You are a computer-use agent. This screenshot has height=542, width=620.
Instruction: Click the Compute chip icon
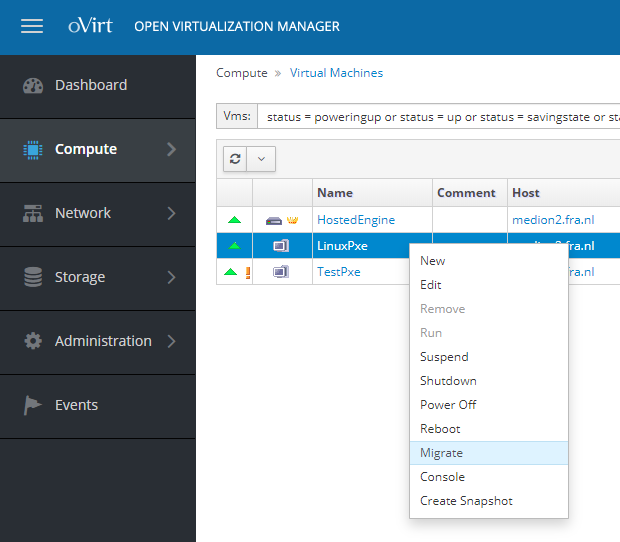pos(33,149)
